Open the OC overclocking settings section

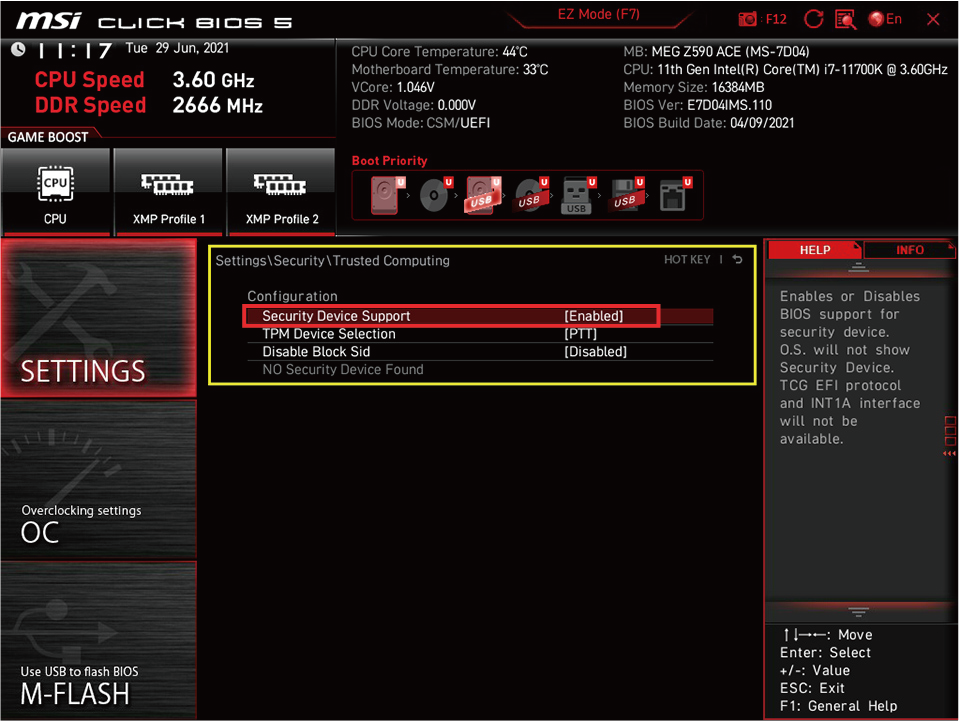pos(98,479)
